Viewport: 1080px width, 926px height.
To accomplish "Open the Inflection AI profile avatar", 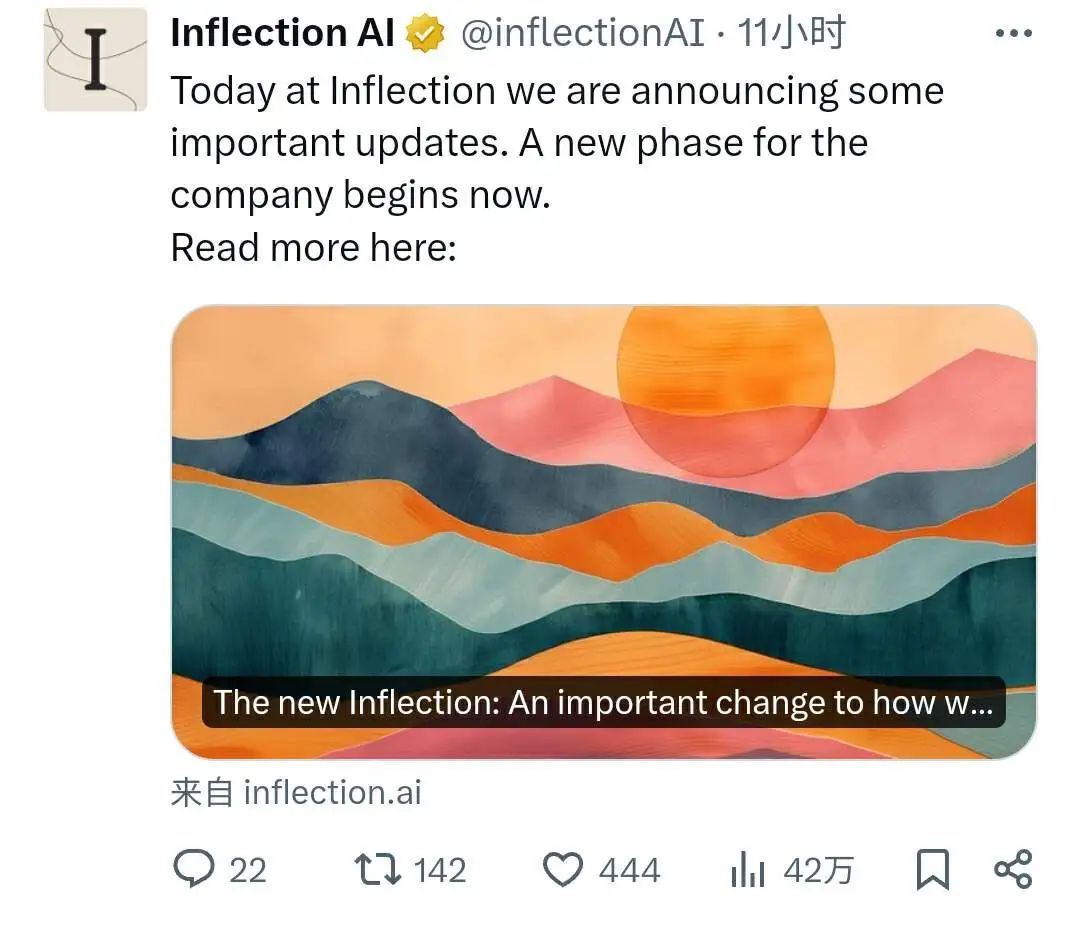I will (x=95, y=59).
